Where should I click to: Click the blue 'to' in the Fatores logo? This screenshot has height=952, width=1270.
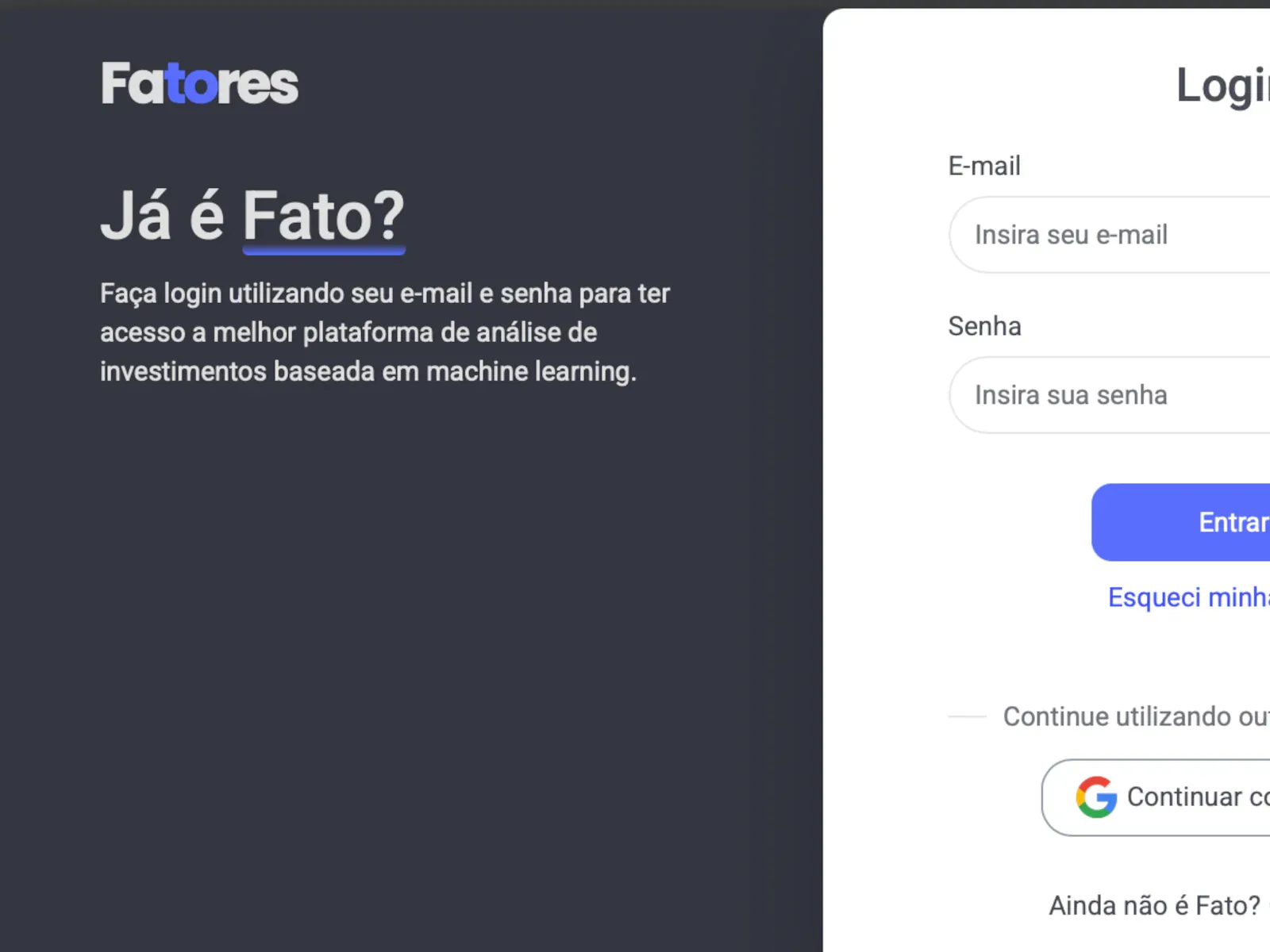click(193, 85)
